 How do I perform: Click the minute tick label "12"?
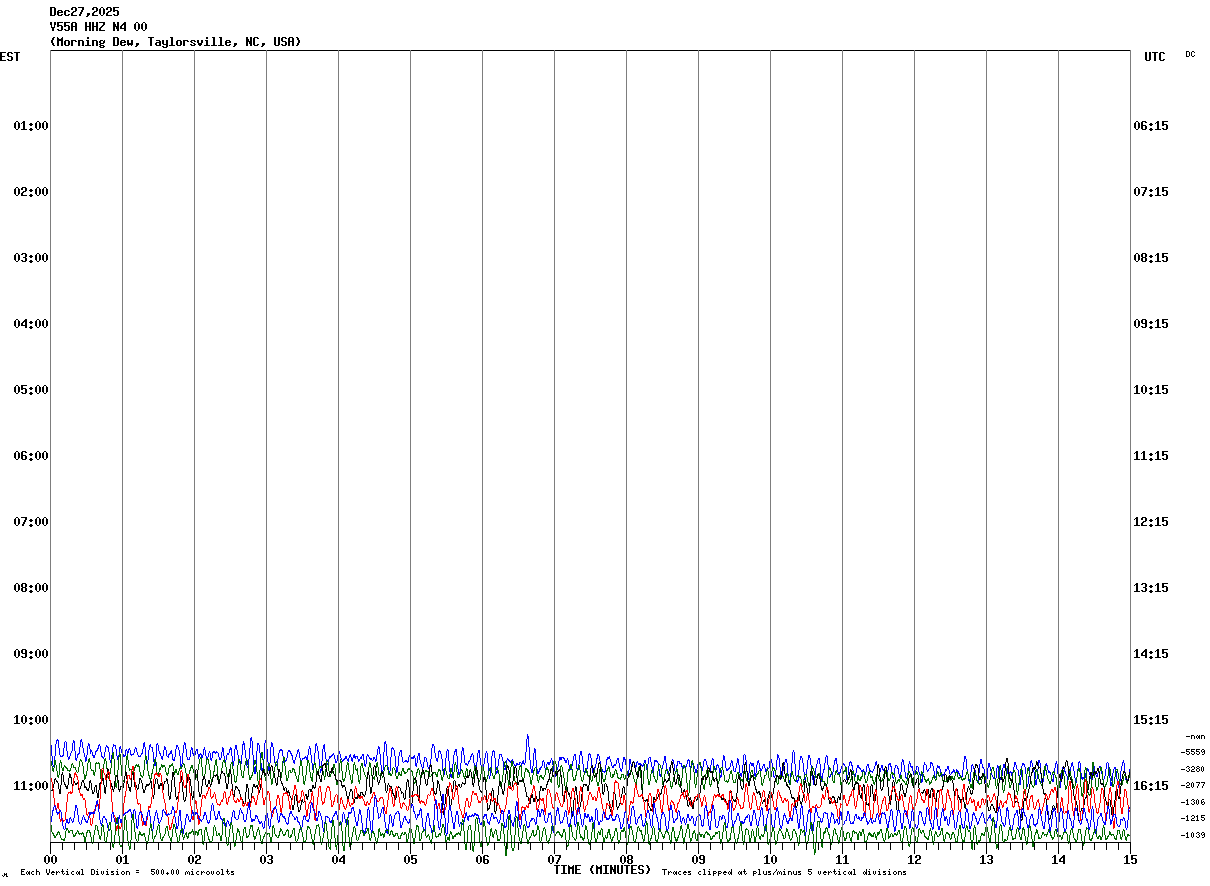(x=915, y=860)
